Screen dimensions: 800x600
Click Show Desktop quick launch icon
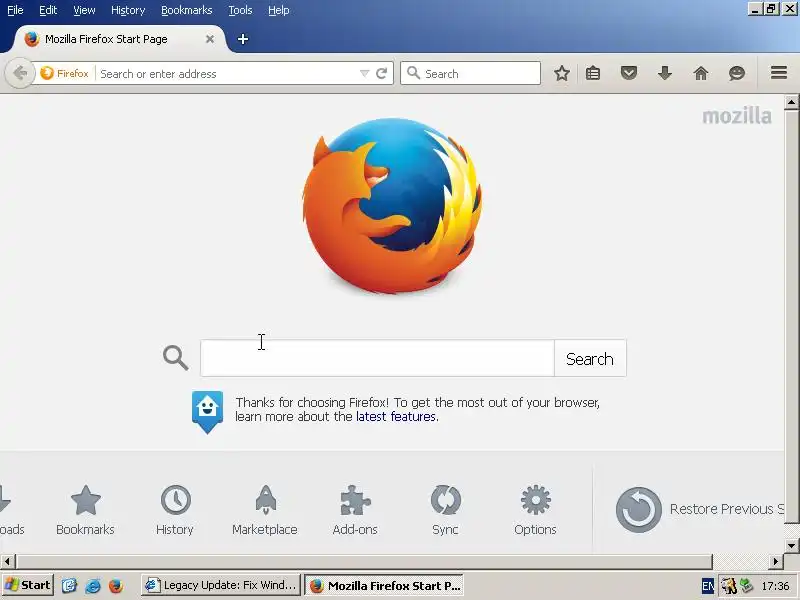pyautogui.click(x=69, y=585)
